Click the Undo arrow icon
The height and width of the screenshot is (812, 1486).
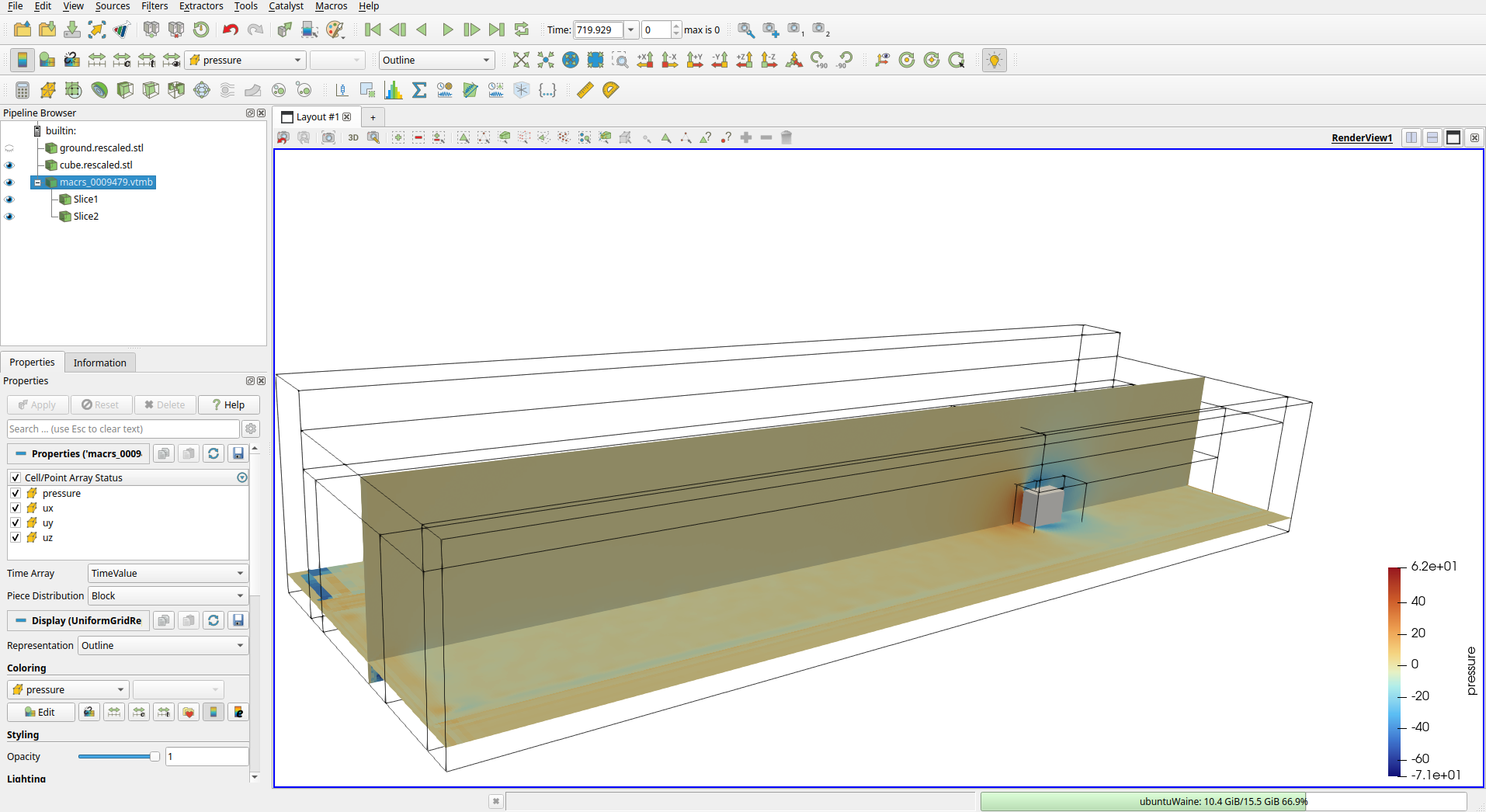tap(230, 29)
